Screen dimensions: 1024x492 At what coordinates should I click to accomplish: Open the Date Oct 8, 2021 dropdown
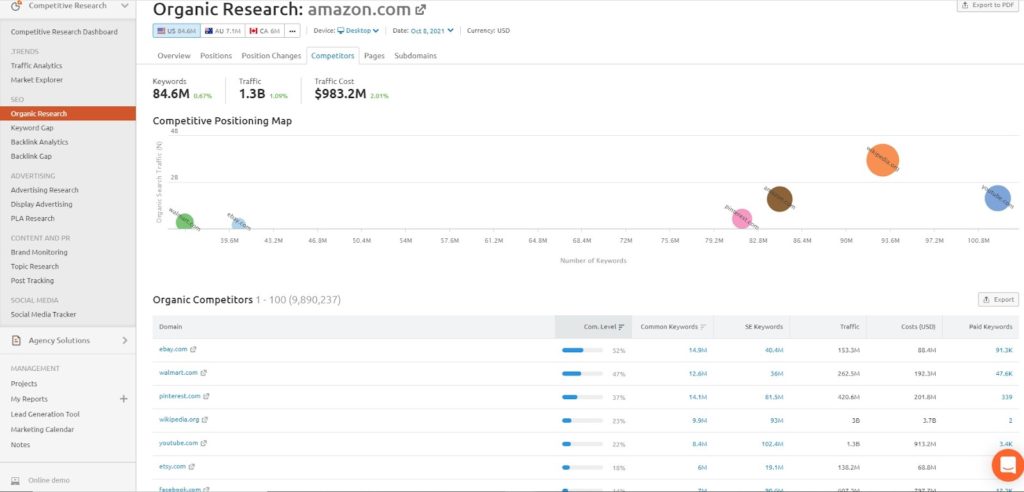point(432,31)
